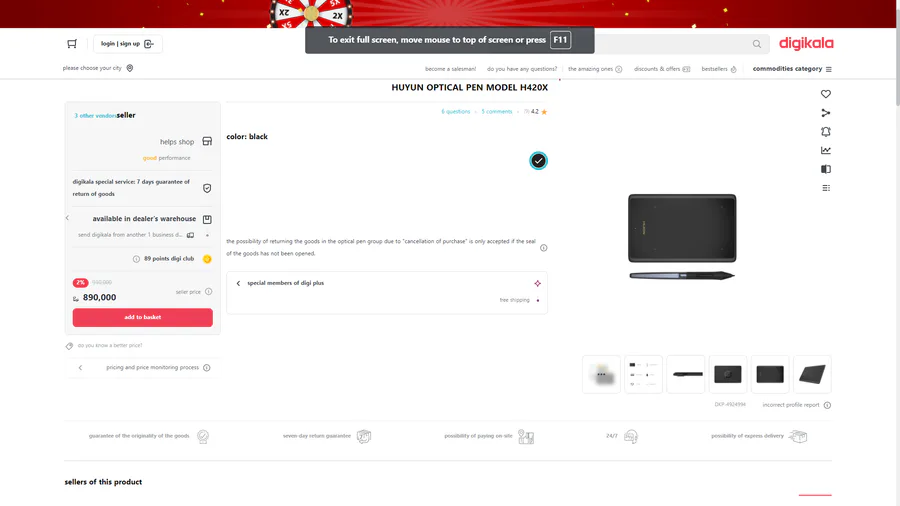Open 'do you have any questions?' menu item
Image resolution: width=900 pixels, height=506 pixels.
(x=522, y=69)
